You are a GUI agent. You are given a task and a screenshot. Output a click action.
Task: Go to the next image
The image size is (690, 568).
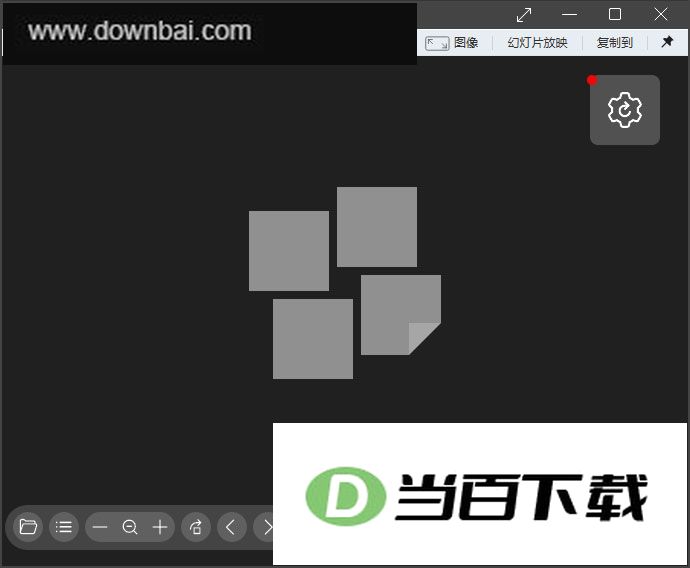click(x=264, y=527)
